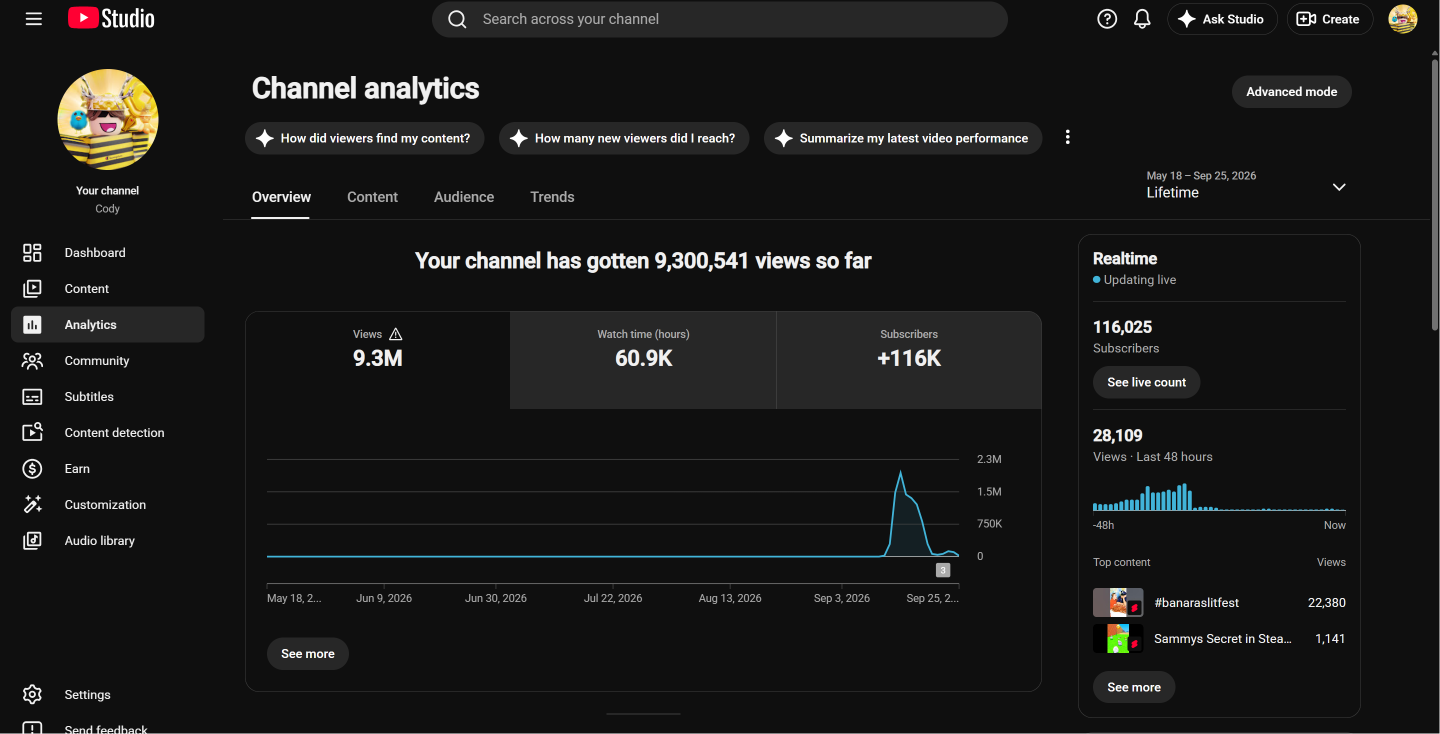Click the 22,380 views value
Screen dimensions: 1440x734
(1327, 603)
